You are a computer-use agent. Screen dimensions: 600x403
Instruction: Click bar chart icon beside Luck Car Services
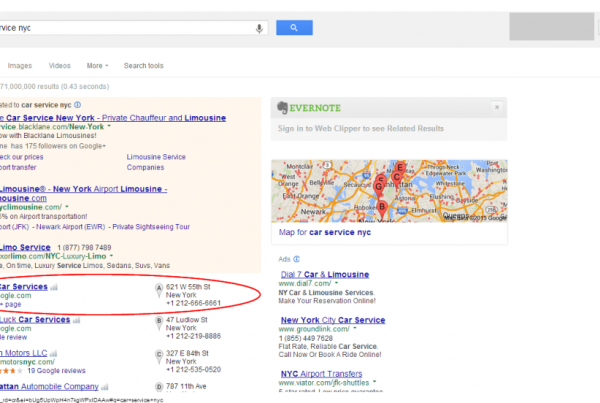(77, 320)
